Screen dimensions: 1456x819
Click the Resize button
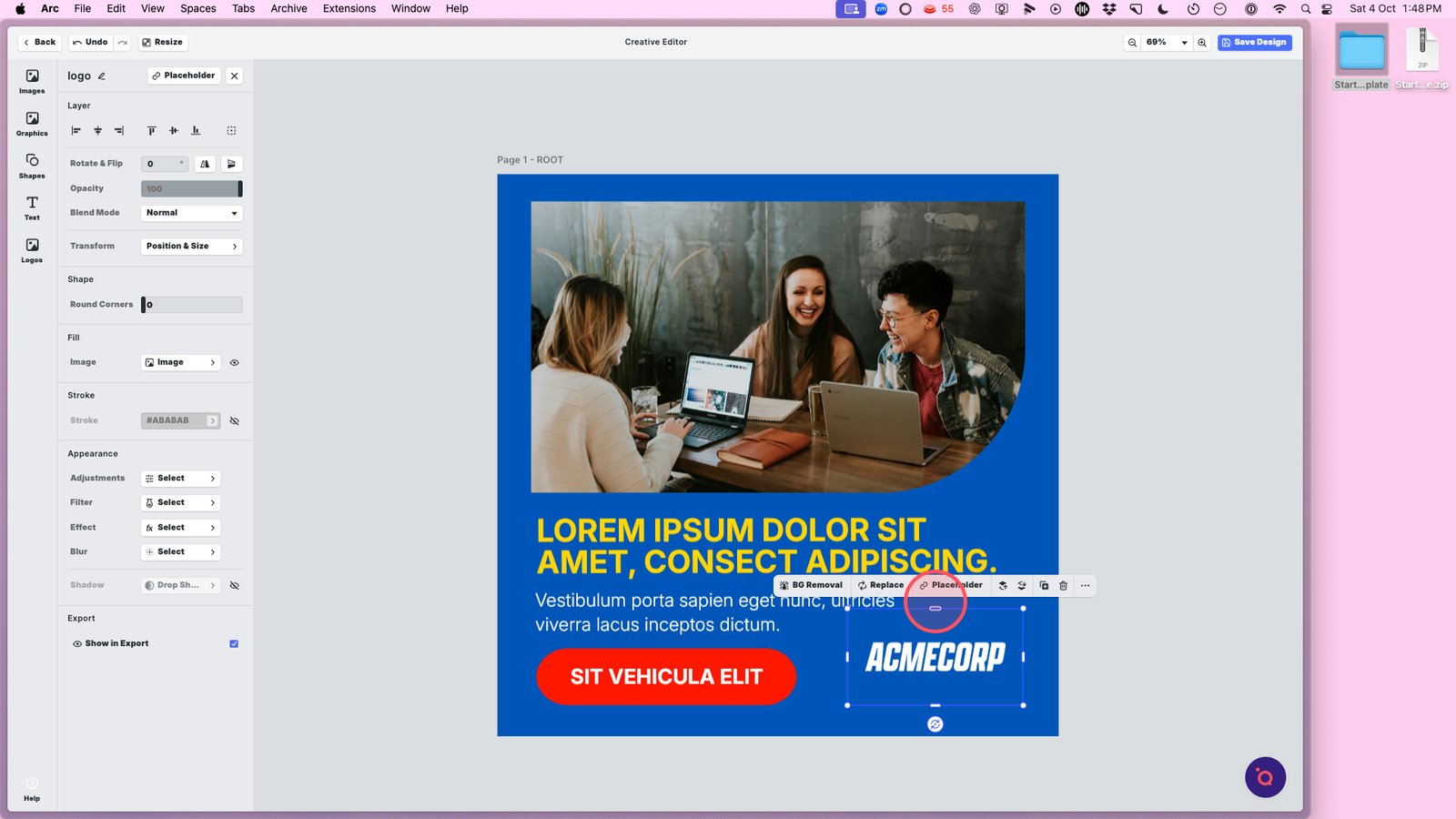click(x=162, y=43)
